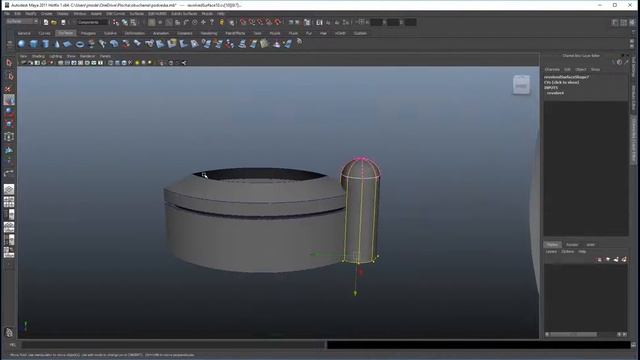The width and height of the screenshot is (640, 360).
Task: Create a NURBS cone from the shelf
Action: 56,44
